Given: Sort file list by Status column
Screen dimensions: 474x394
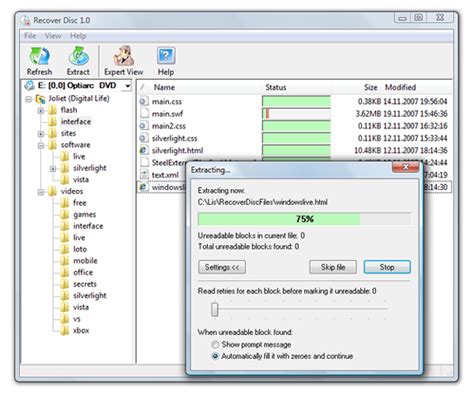Looking at the screenshot, I should click(x=276, y=88).
